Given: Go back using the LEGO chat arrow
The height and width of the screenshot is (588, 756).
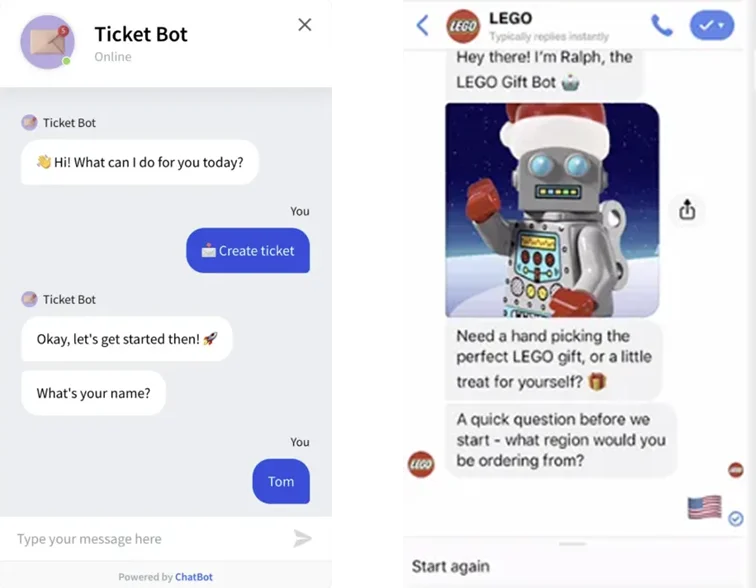Looking at the screenshot, I should pos(422,25).
